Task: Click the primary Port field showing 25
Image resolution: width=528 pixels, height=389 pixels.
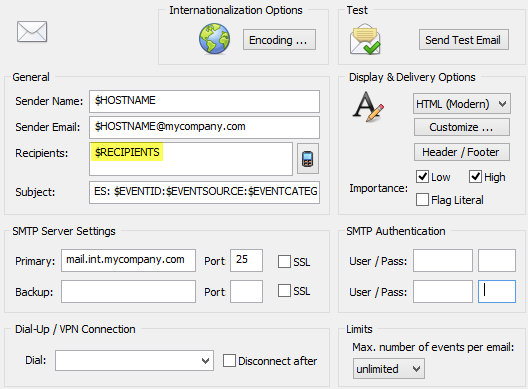Action: (x=246, y=260)
